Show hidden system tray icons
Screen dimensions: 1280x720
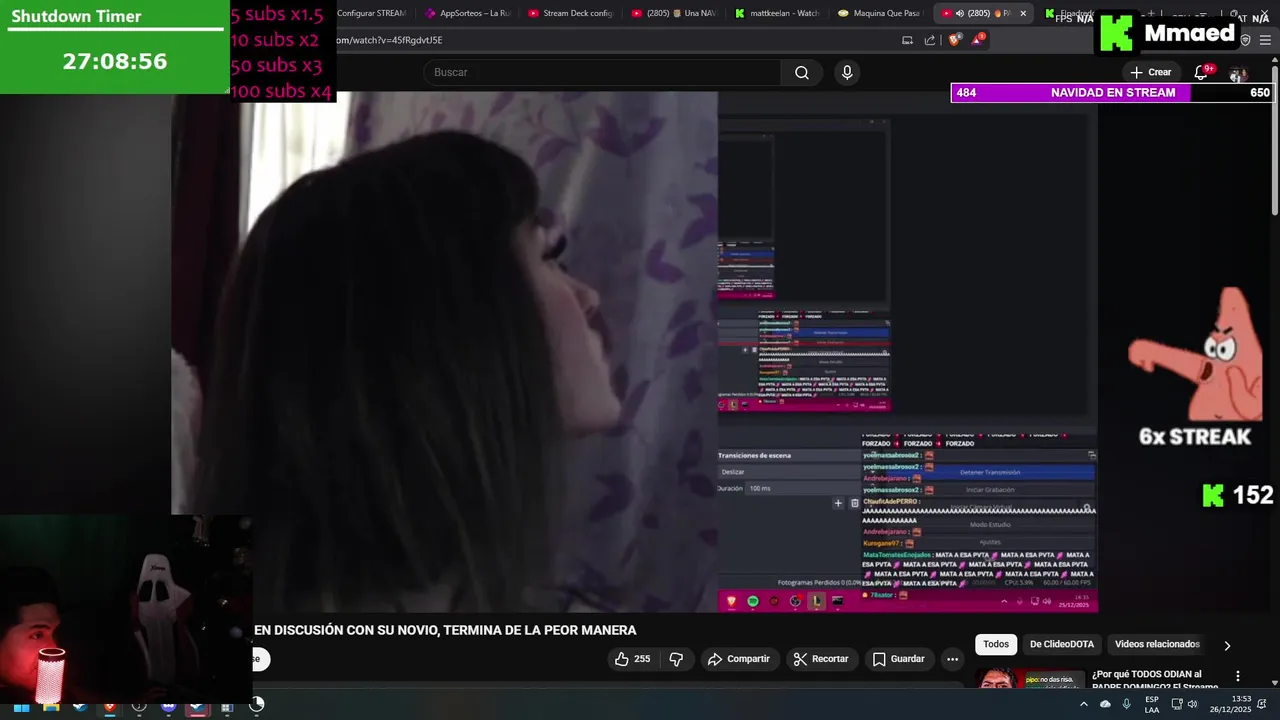click(1083, 704)
